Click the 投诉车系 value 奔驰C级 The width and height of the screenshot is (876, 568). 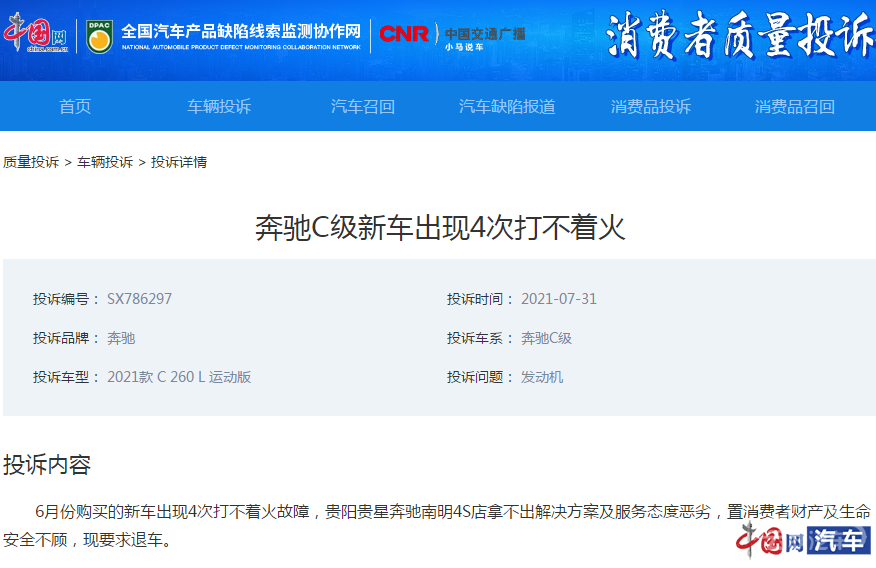[546, 338]
